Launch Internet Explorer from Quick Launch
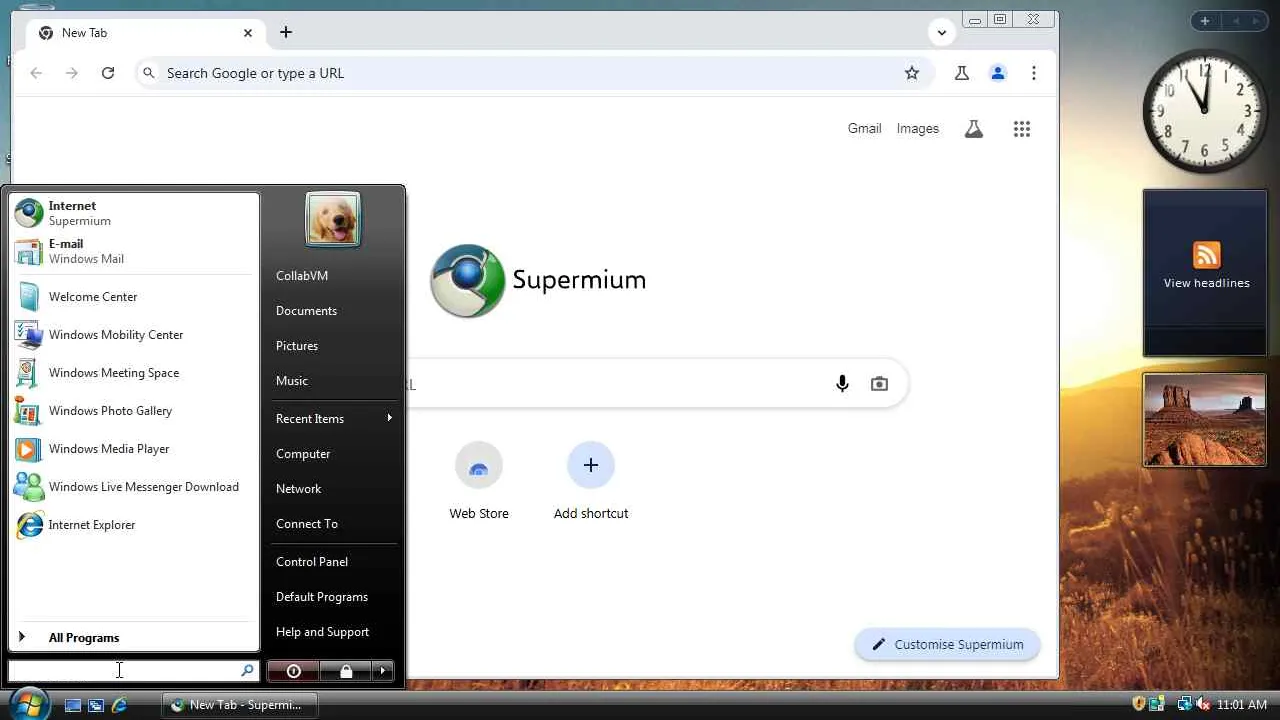This screenshot has height=720, width=1280. click(119, 705)
